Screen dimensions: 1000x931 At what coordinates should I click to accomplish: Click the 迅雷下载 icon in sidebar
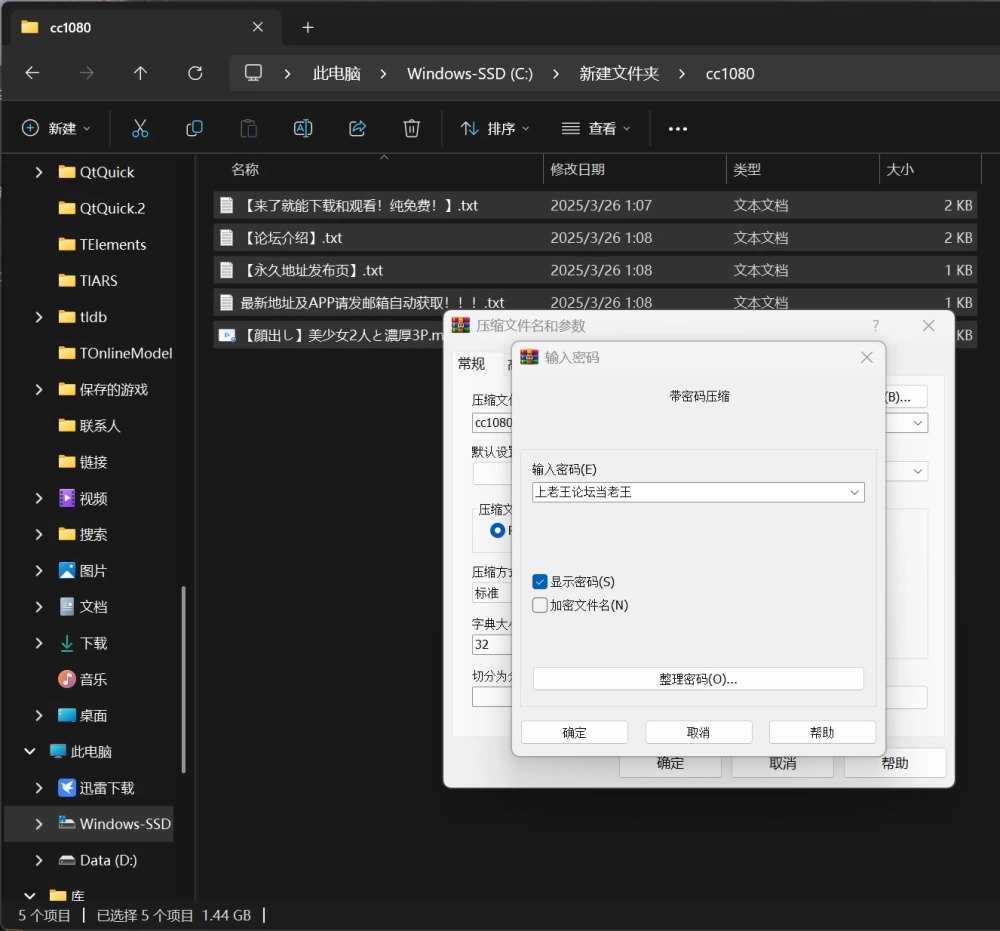coord(66,788)
